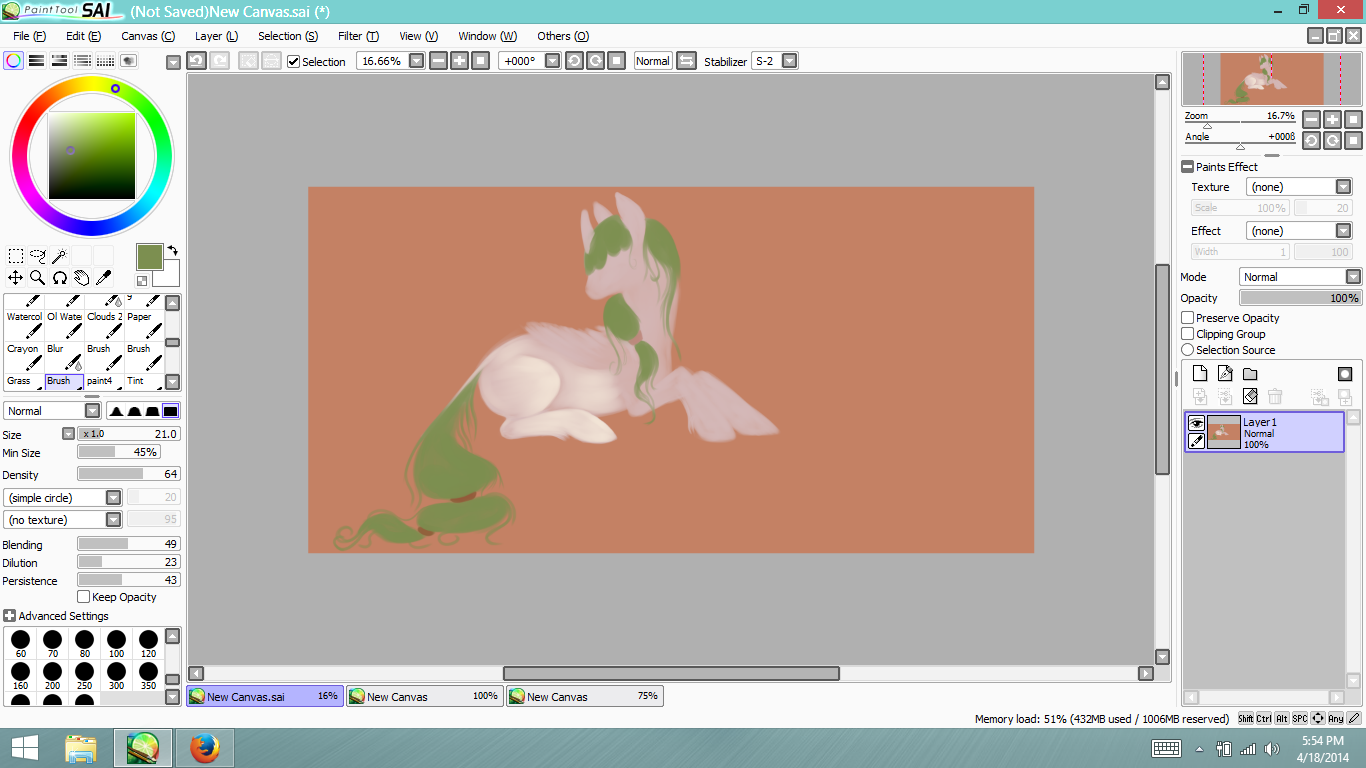Viewport: 1366px width, 768px height.
Task: Open the layer blending Mode dropdown
Action: [1352, 277]
